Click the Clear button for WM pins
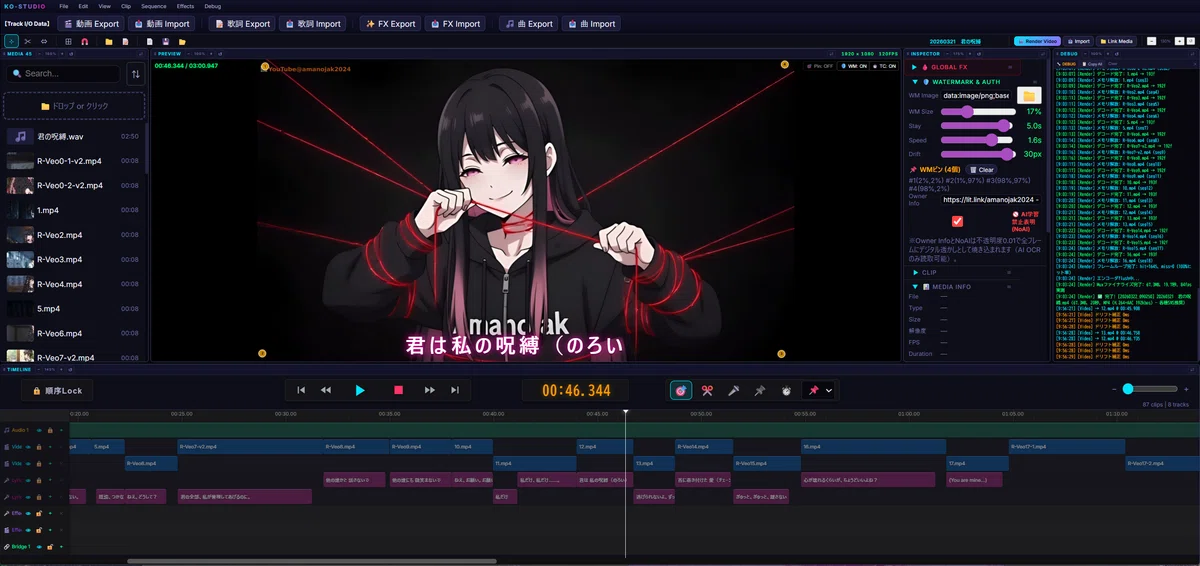Image resolution: width=1200 pixels, height=566 pixels. [x=981, y=170]
